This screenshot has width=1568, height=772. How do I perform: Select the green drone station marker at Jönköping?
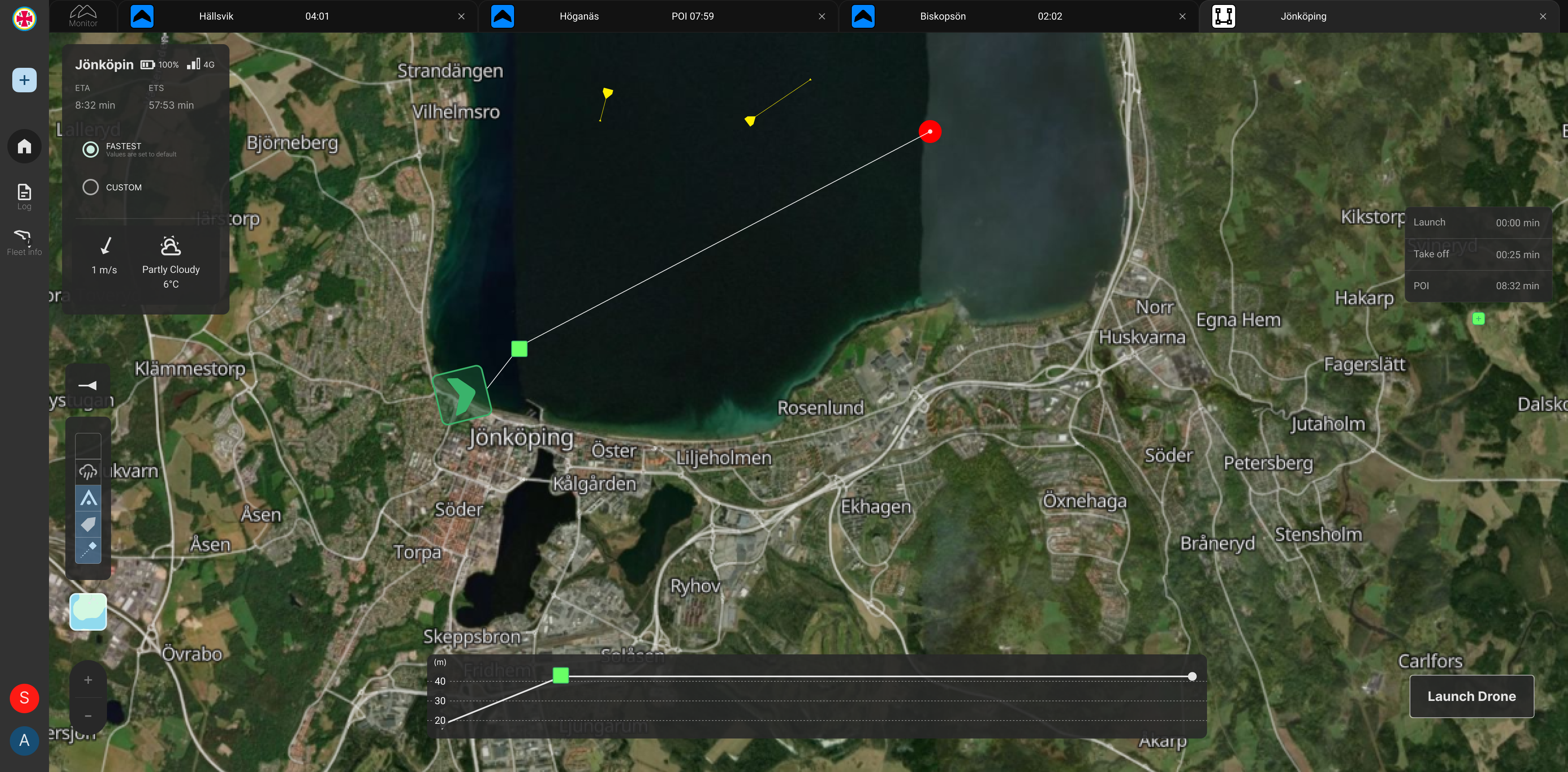461,395
